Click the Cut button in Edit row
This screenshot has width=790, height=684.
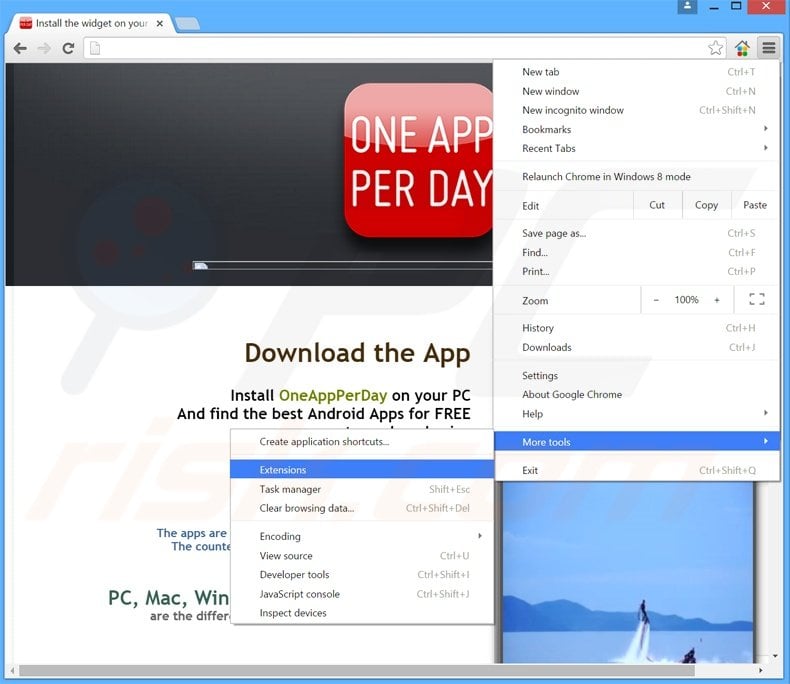pos(657,205)
